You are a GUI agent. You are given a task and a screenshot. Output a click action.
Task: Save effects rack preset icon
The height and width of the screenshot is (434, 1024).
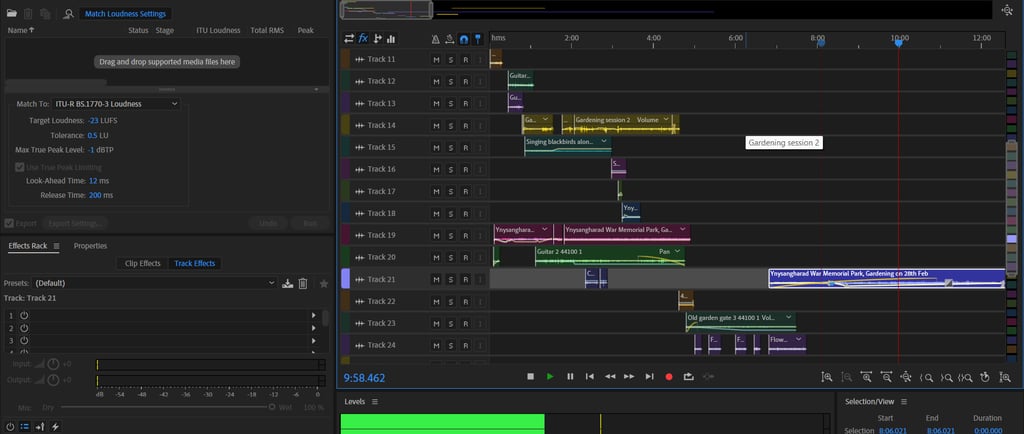click(288, 283)
